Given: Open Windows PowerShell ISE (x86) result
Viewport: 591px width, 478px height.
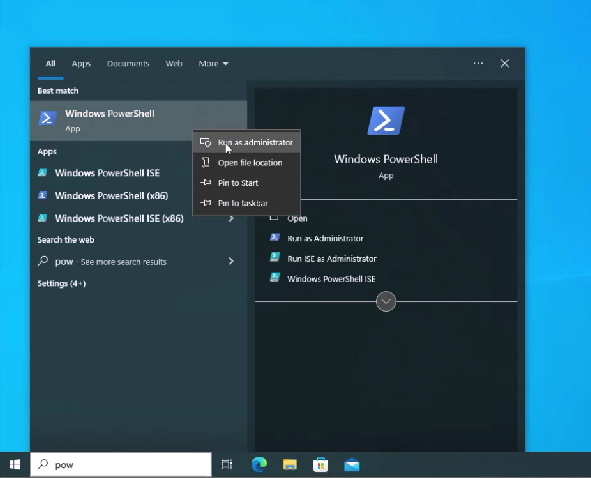Looking at the screenshot, I should [x=119, y=219].
